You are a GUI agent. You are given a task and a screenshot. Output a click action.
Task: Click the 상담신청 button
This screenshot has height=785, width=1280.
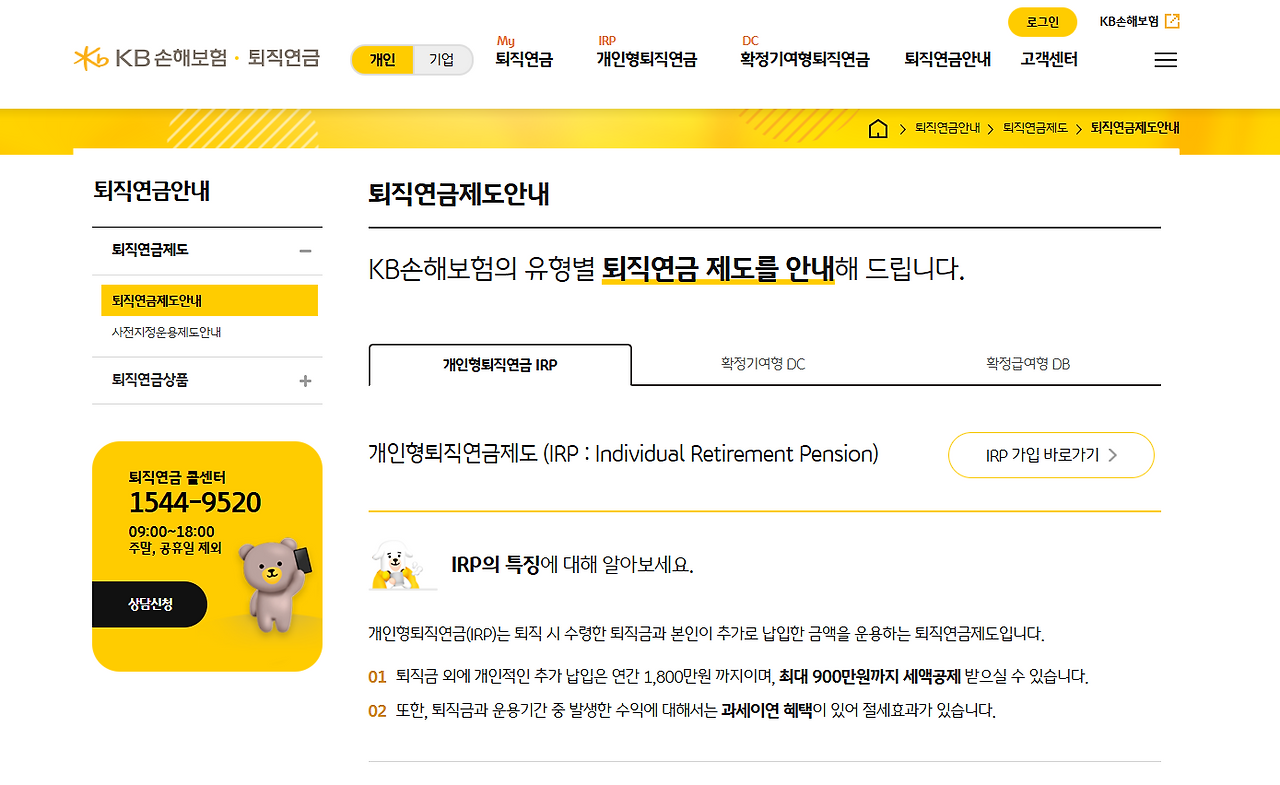pos(150,604)
